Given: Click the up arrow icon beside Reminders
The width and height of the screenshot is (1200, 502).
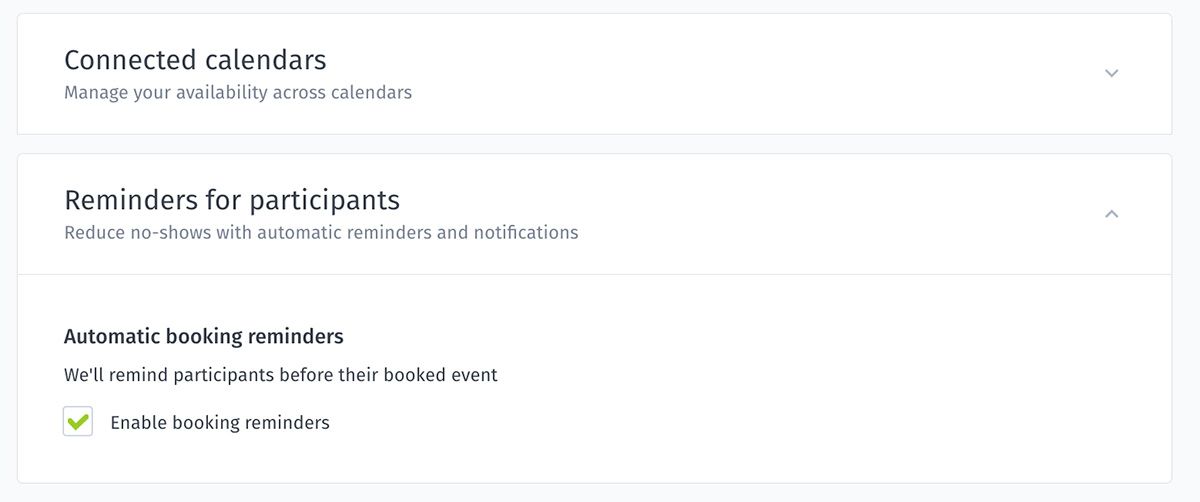Looking at the screenshot, I should click(x=1111, y=214).
